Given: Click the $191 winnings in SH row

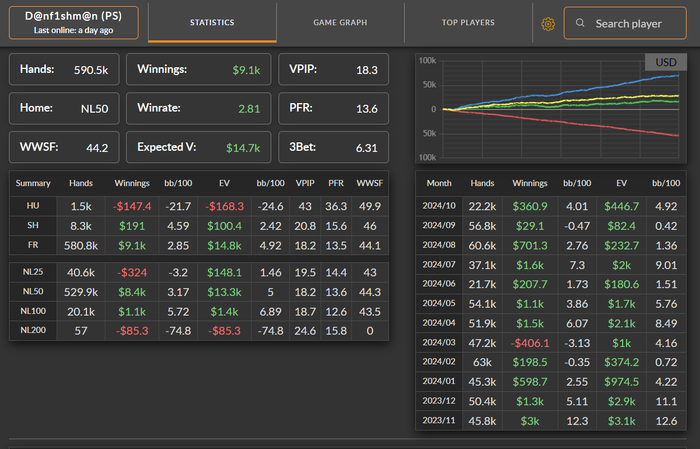Looking at the screenshot, I should 132,226.
